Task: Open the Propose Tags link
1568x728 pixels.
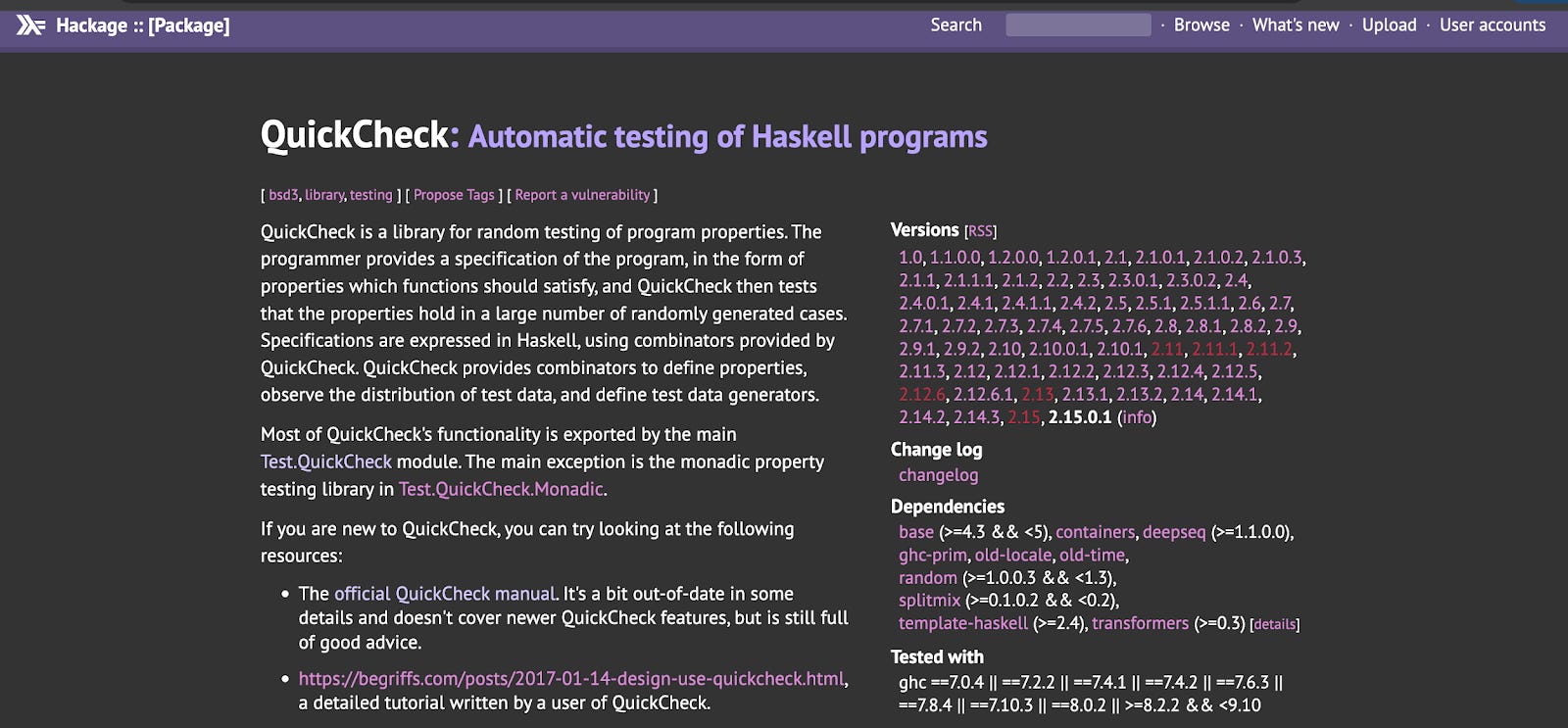Action: [x=454, y=195]
